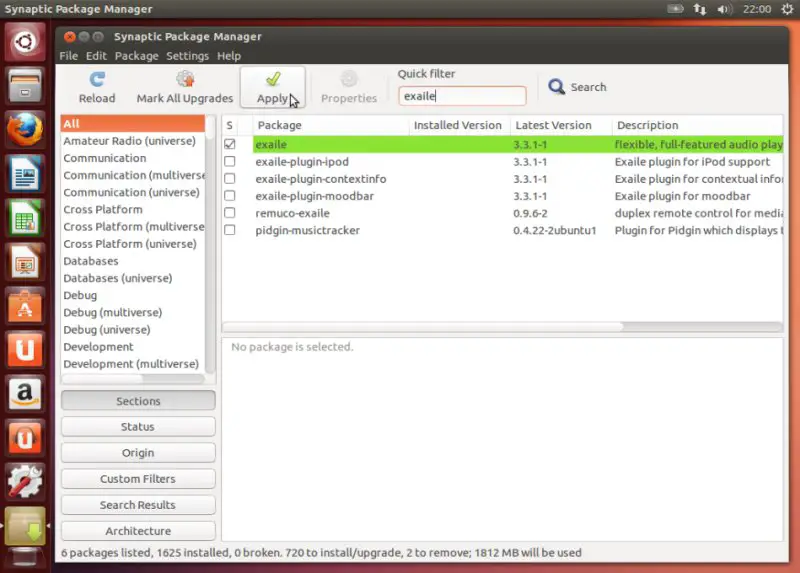Select the Debug section
The image size is (800, 573).
coord(133,295)
